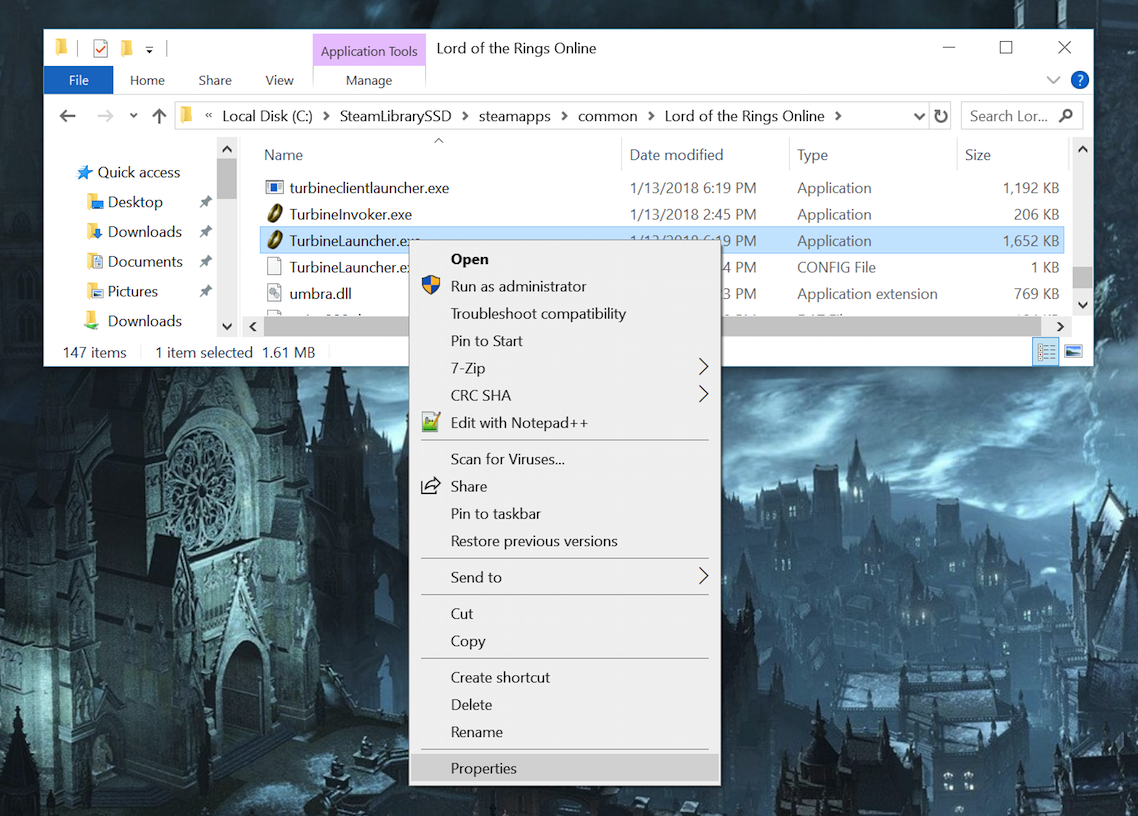Click the TurbineInvoker.exe ring icon
The height and width of the screenshot is (816, 1138).
point(275,214)
